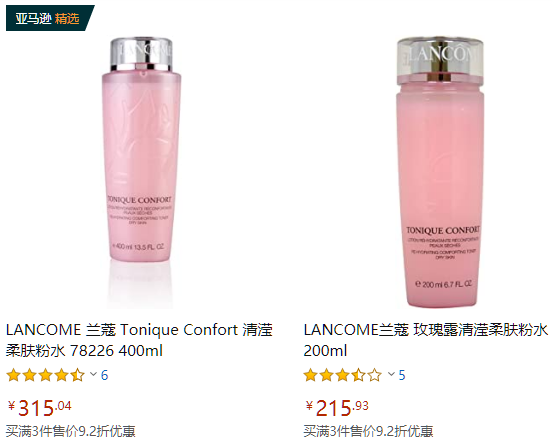Image resolution: width=552 pixels, height=446 pixels.
Task: Open the 200ml Lancome toner product image
Action: click(440, 172)
